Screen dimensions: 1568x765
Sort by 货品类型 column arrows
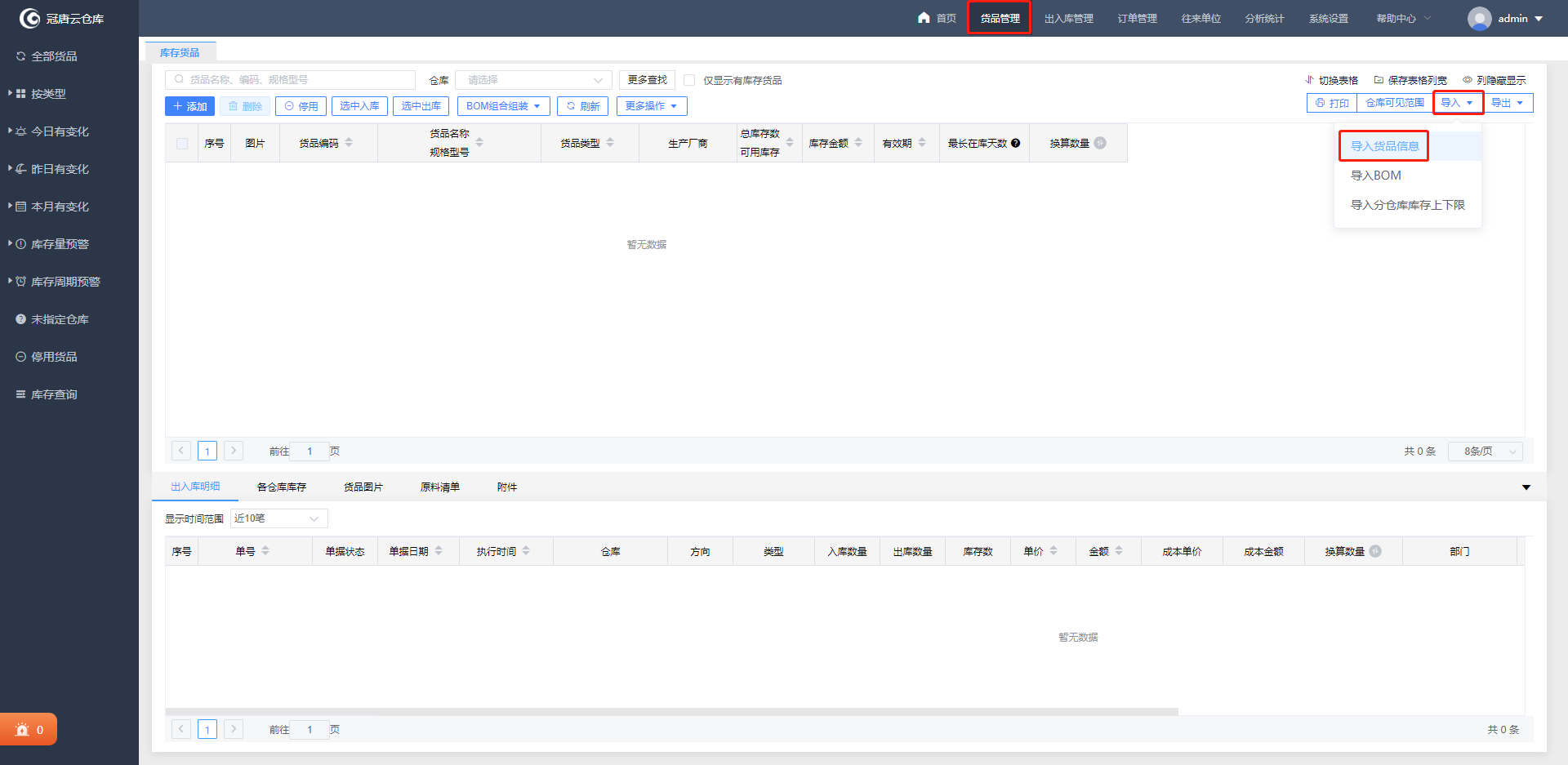pyautogui.click(x=610, y=142)
